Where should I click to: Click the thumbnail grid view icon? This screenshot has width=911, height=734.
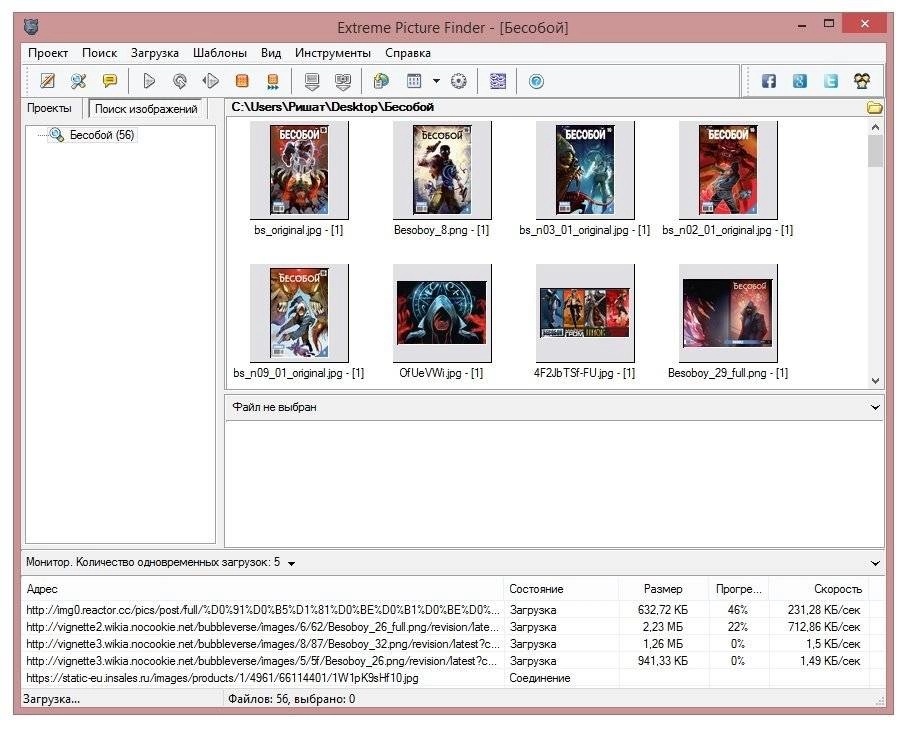414,81
